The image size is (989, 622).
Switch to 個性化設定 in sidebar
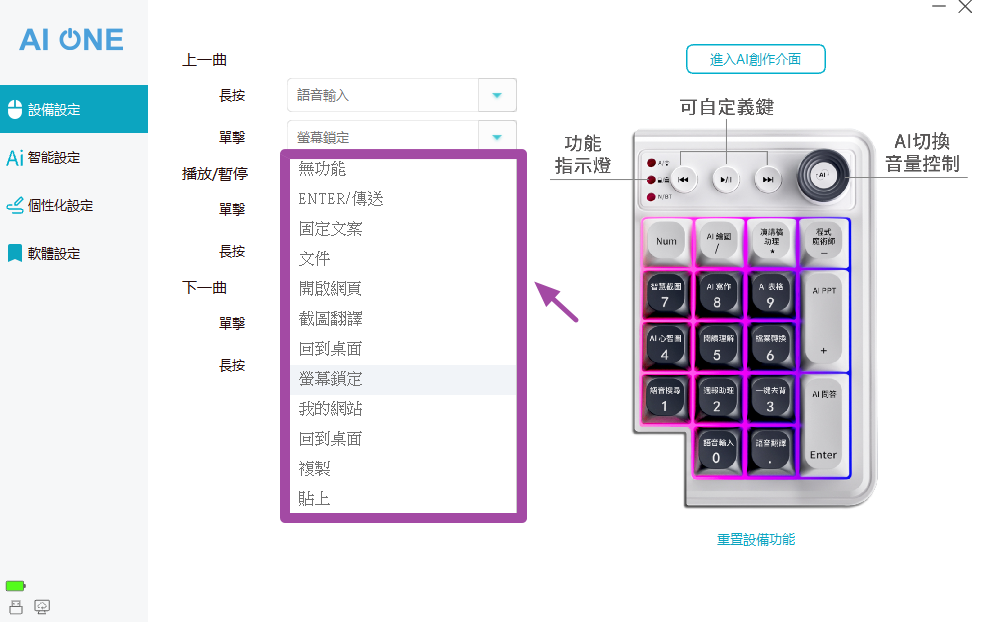tap(60, 206)
